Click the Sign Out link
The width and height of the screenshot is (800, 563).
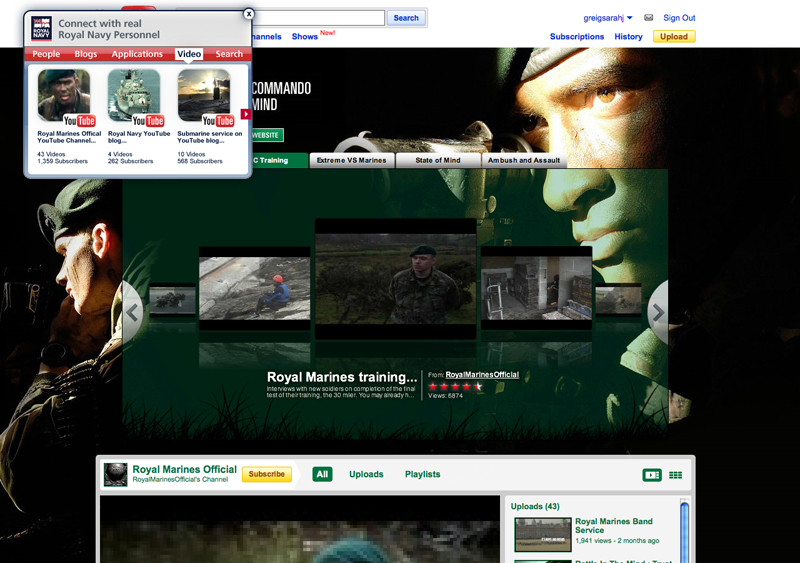tap(679, 18)
